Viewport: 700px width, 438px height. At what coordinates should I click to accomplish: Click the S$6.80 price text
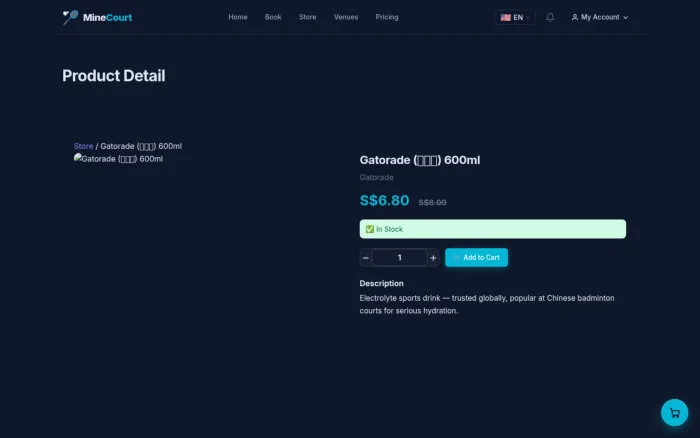(x=384, y=200)
